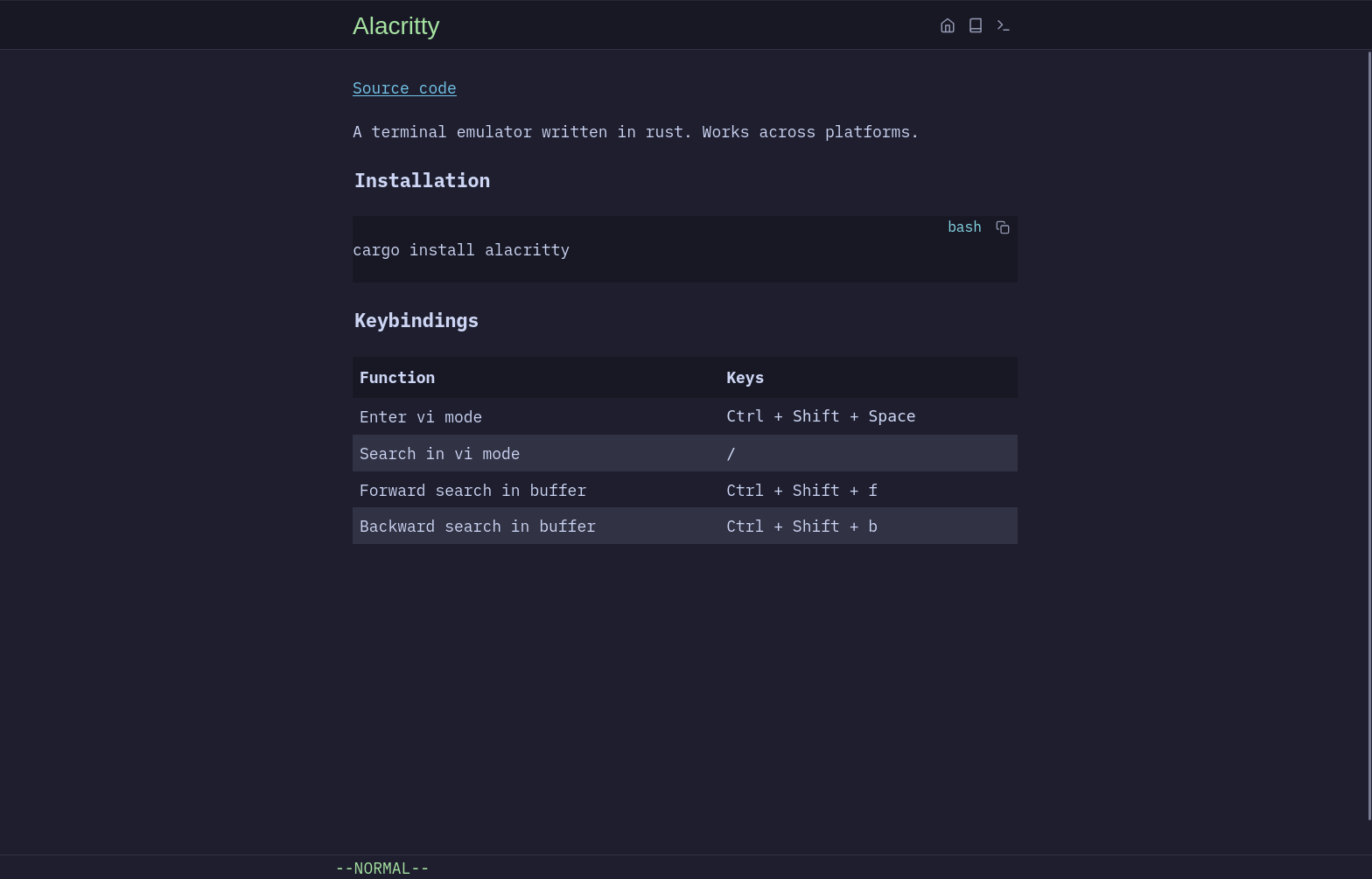The width and height of the screenshot is (1372, 879).
Task: Copy the bash code block contents
Action: point(1003,227)
